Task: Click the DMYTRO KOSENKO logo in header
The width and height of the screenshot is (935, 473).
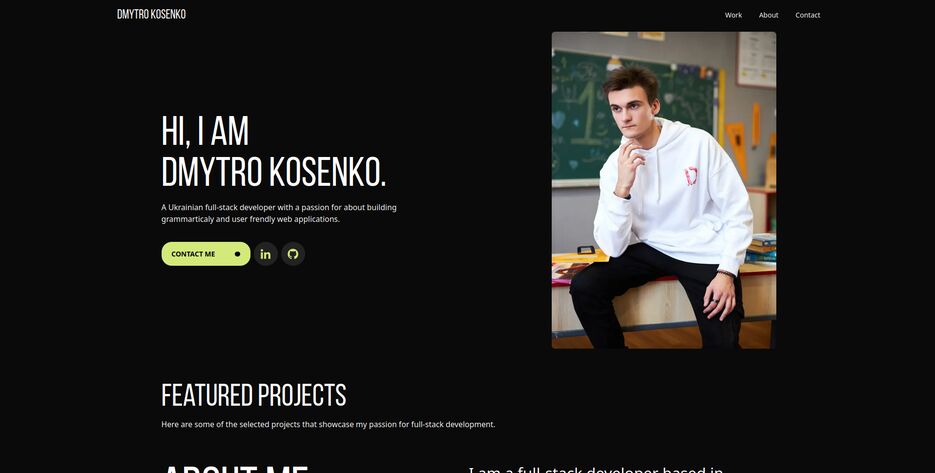Action: tap(151, 14)
